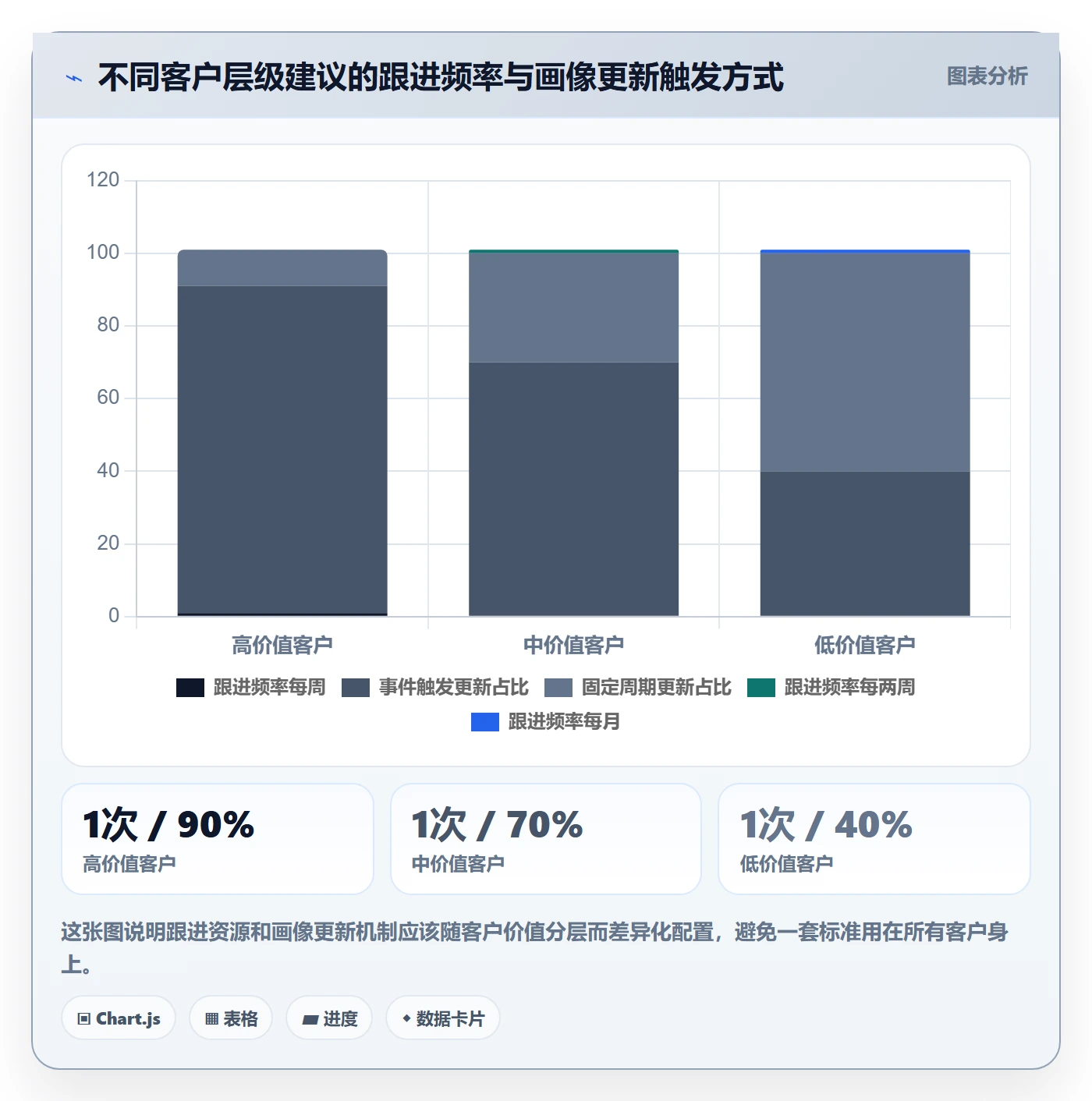Click the diamond icon in 数据卡片 tag
The width and height of the screenshot is (1092, 1101).
[406, 1018]
